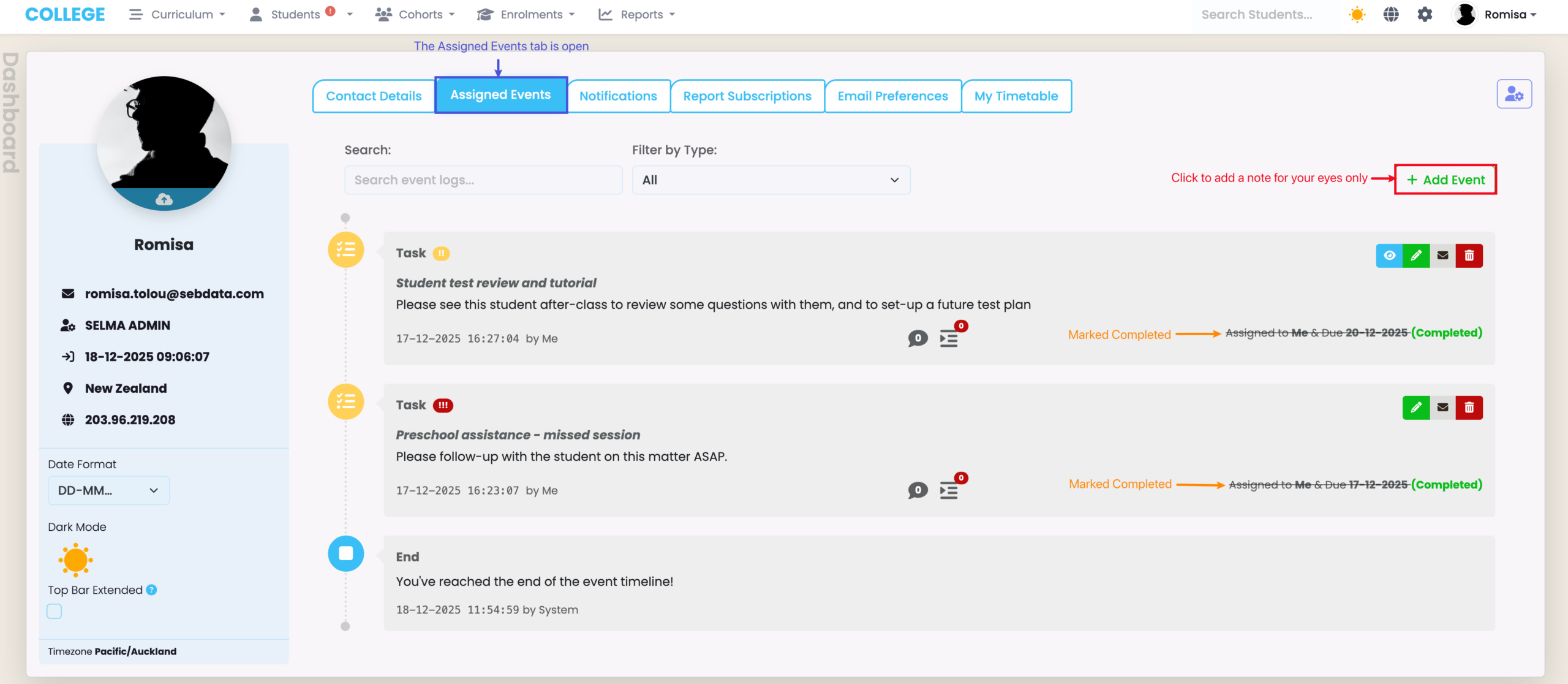Email the Student test review task
The image size is (1568, 684).
1442,256
